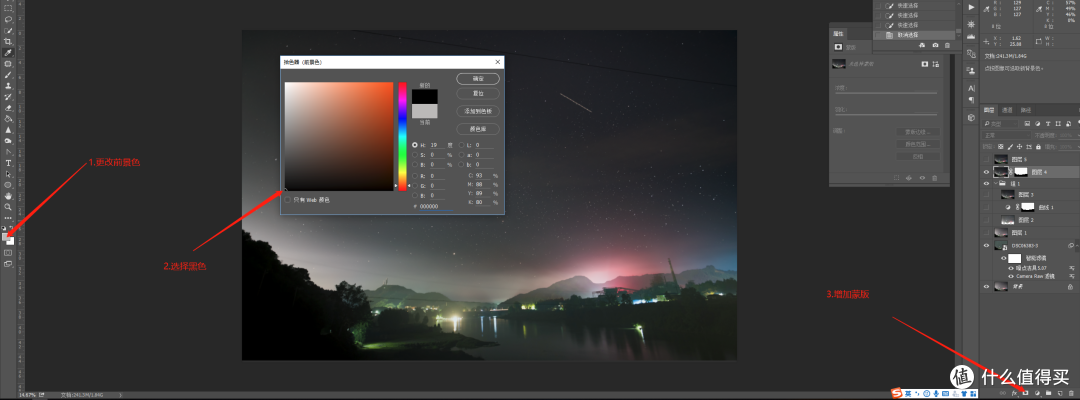The width and height of the screenshot is (1080, 400).
Task: Click inside the color field gradient square
Action: point(338,136)
